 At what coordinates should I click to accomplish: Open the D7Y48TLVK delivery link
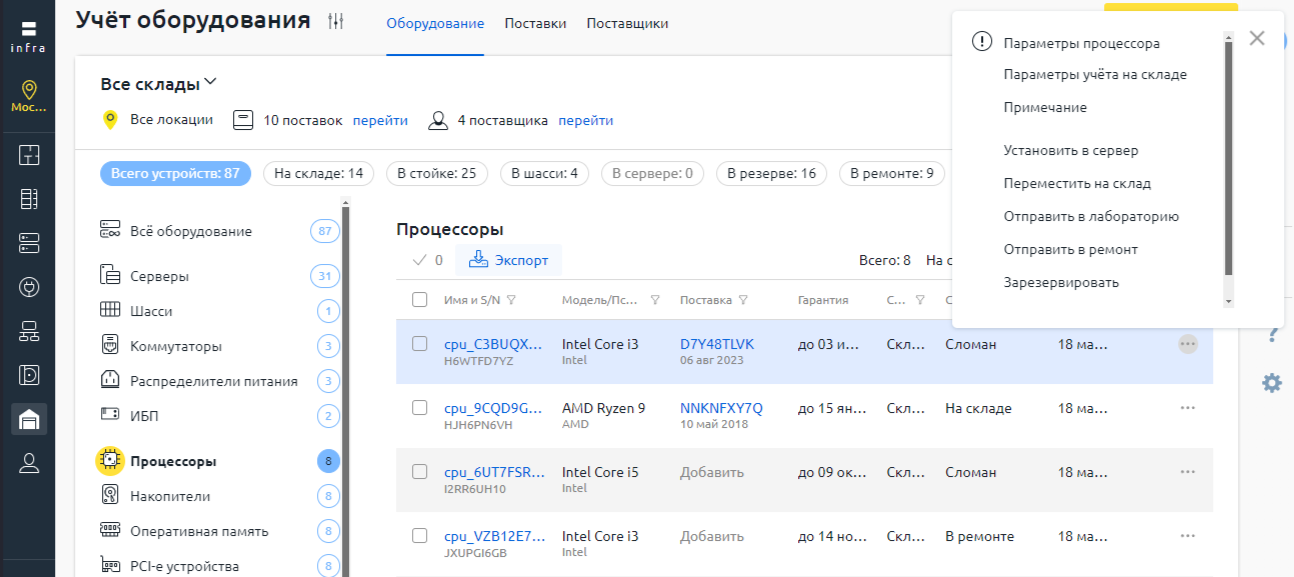point(717,344)
